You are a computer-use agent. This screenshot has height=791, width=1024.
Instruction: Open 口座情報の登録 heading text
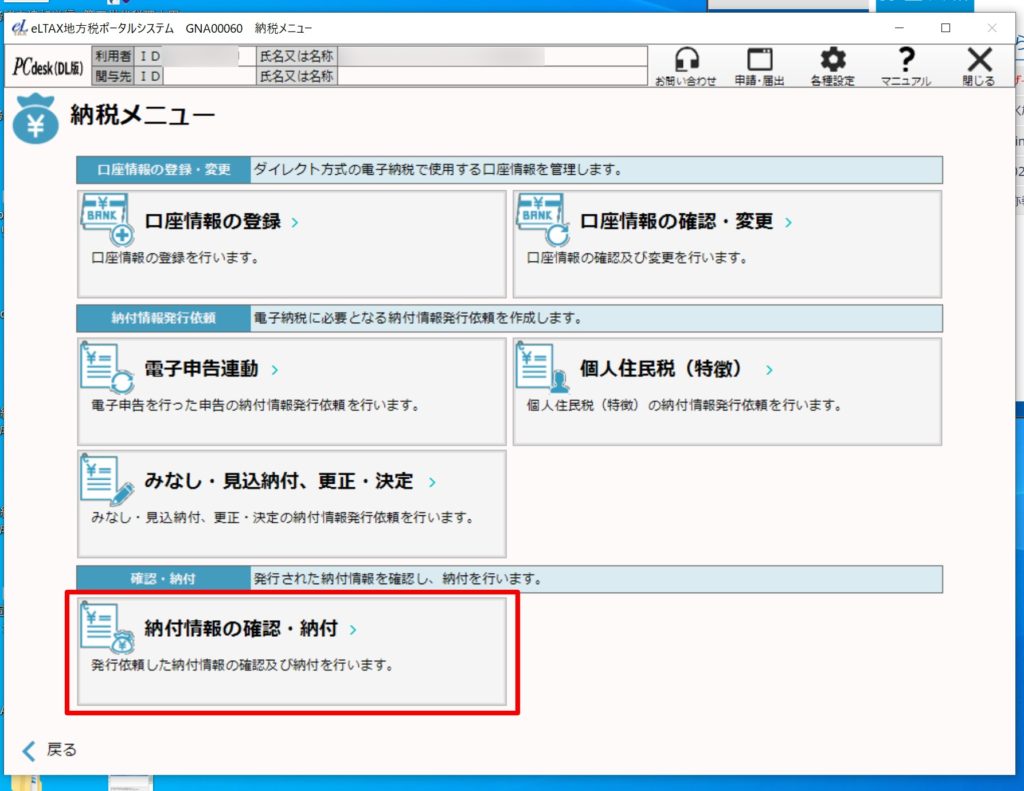tap(212, 222)
